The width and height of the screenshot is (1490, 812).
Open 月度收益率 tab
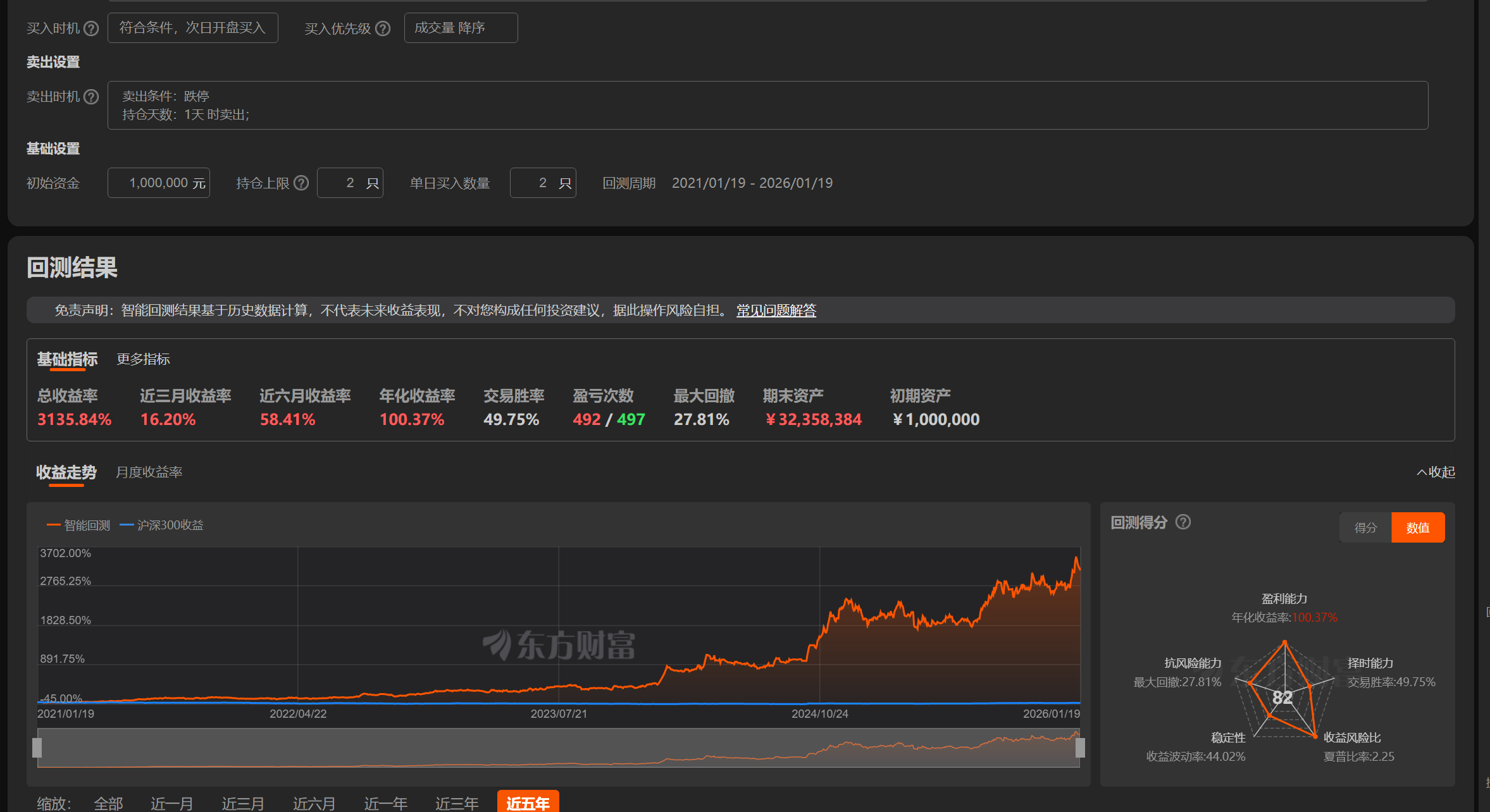[149, 472]
